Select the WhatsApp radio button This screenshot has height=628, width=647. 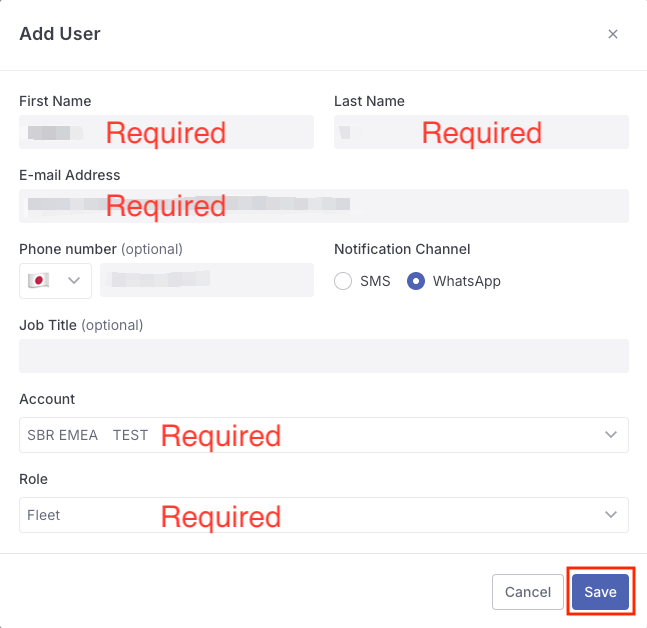tap(416, 281)
